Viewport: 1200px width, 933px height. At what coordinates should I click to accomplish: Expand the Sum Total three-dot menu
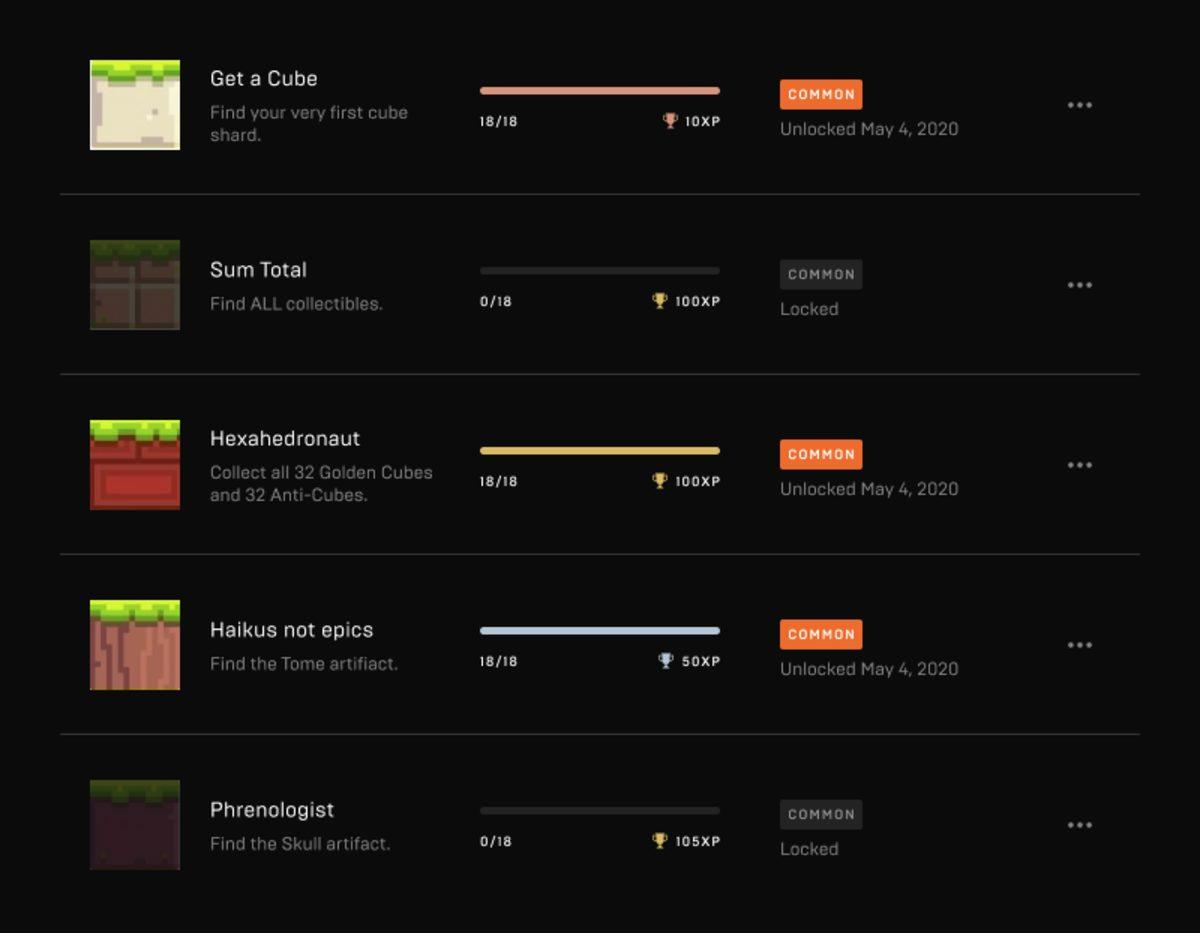tap(1079, 285)
